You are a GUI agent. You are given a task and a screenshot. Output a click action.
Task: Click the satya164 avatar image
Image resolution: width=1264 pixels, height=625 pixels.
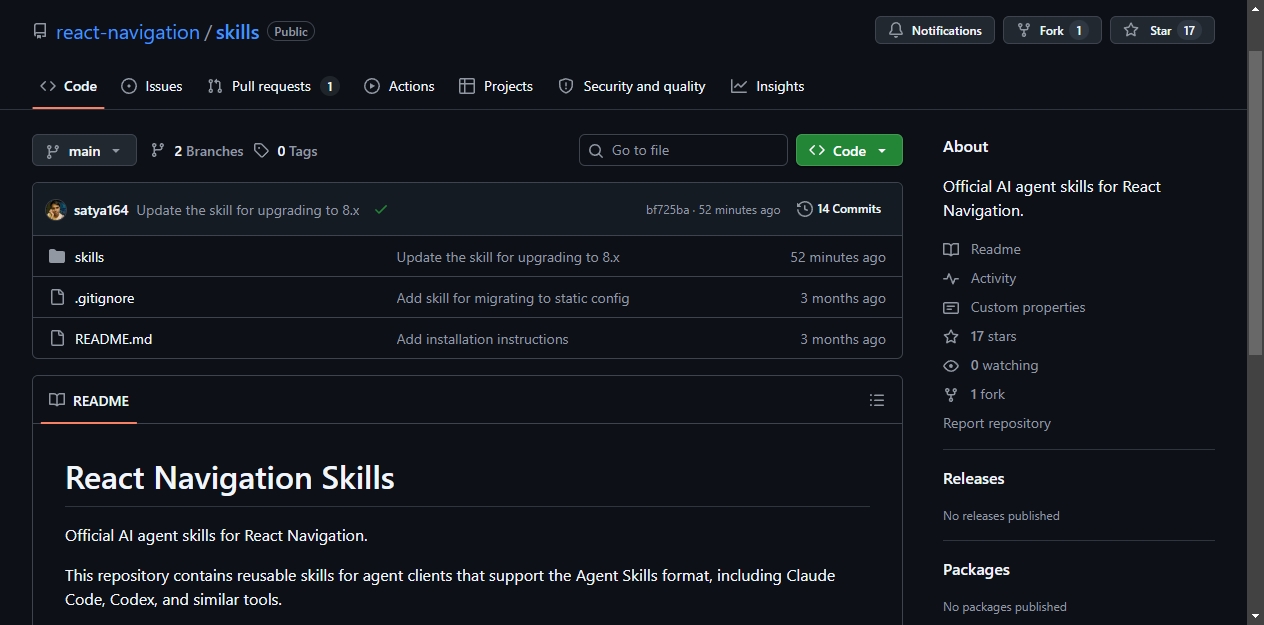[56, 210]
